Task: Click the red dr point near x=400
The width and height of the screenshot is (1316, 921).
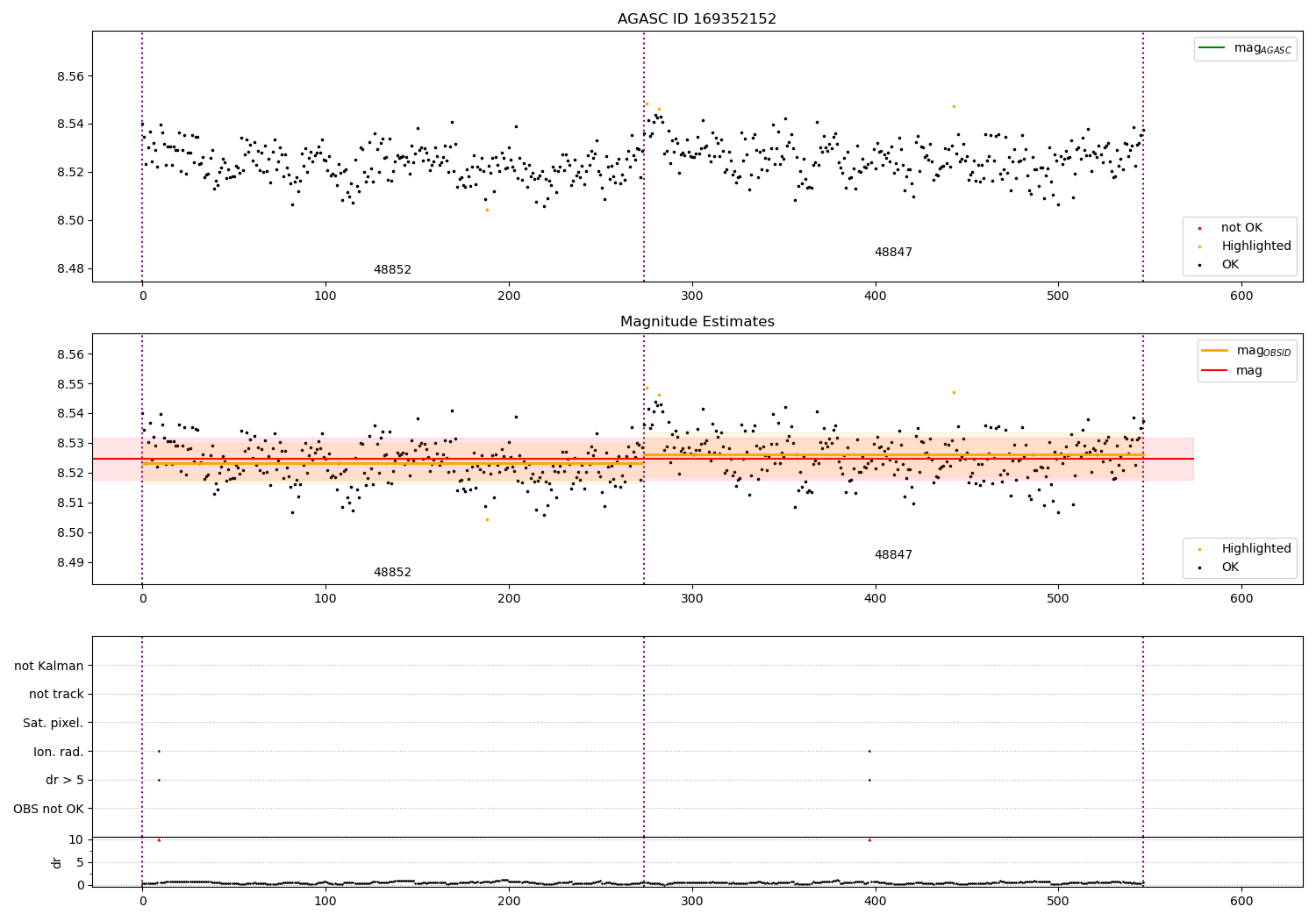Action: [869, 840]
